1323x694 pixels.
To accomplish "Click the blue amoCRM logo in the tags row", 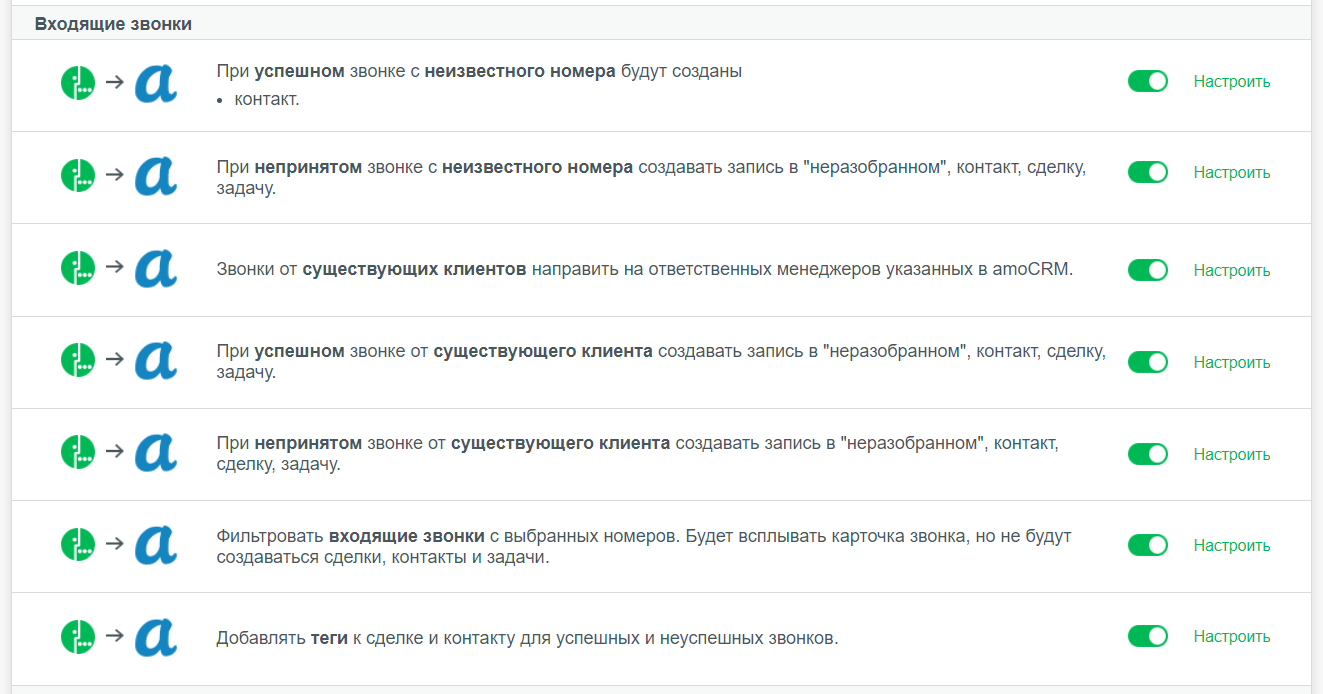I will point(155,637).
